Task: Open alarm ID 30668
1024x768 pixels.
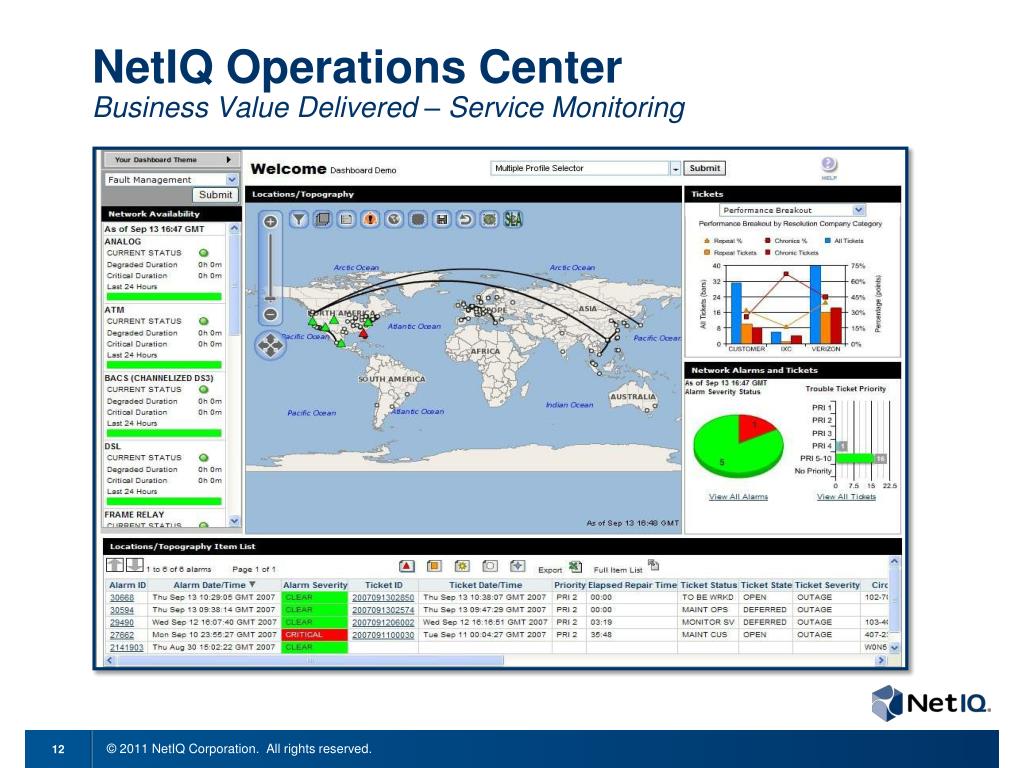Action: point(121,598)
